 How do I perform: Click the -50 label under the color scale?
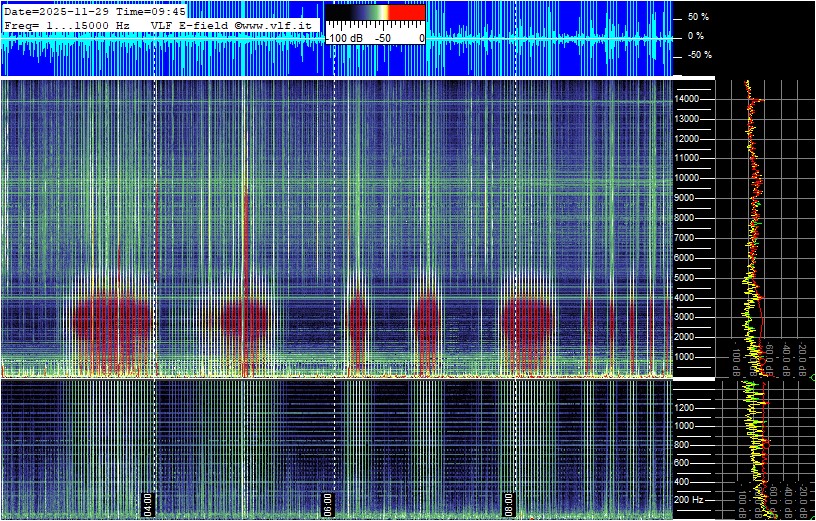385,38
